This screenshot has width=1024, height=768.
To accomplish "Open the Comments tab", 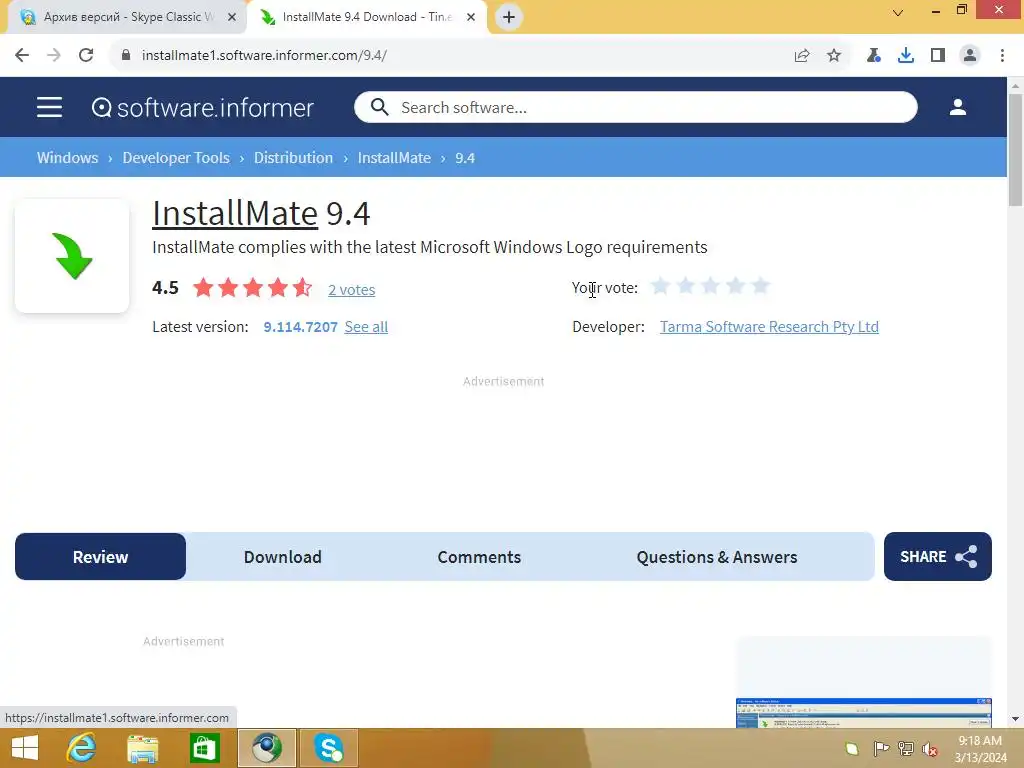I will 479,556.
